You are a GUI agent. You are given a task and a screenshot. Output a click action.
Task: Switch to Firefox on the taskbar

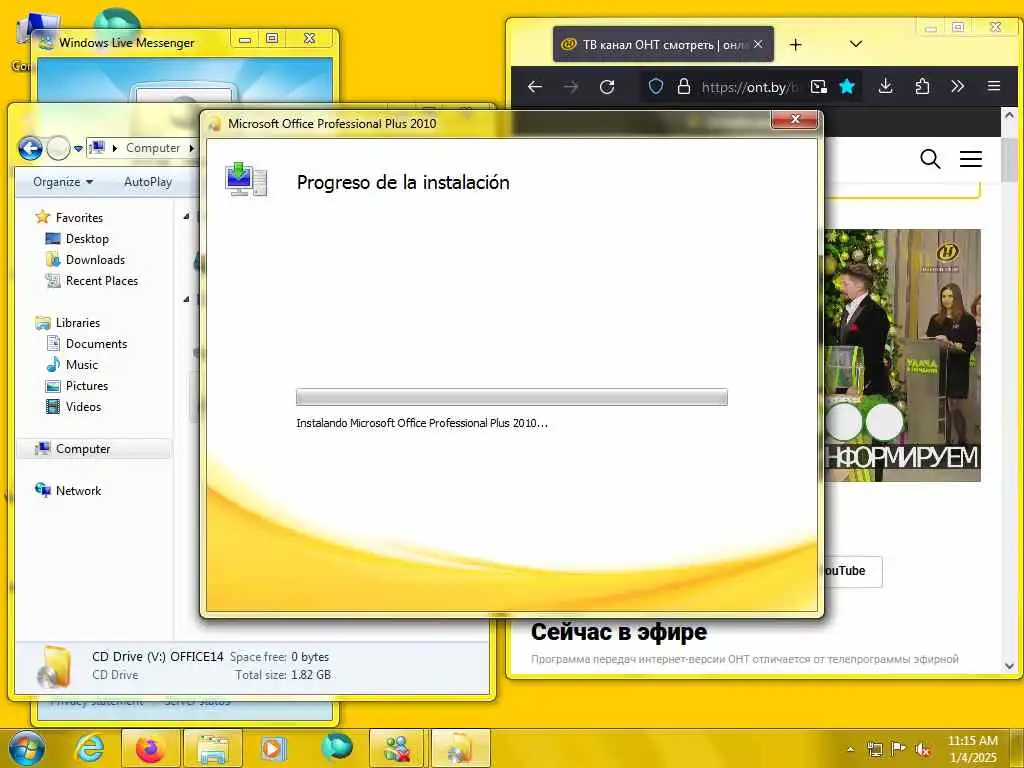tap(150, 748)
